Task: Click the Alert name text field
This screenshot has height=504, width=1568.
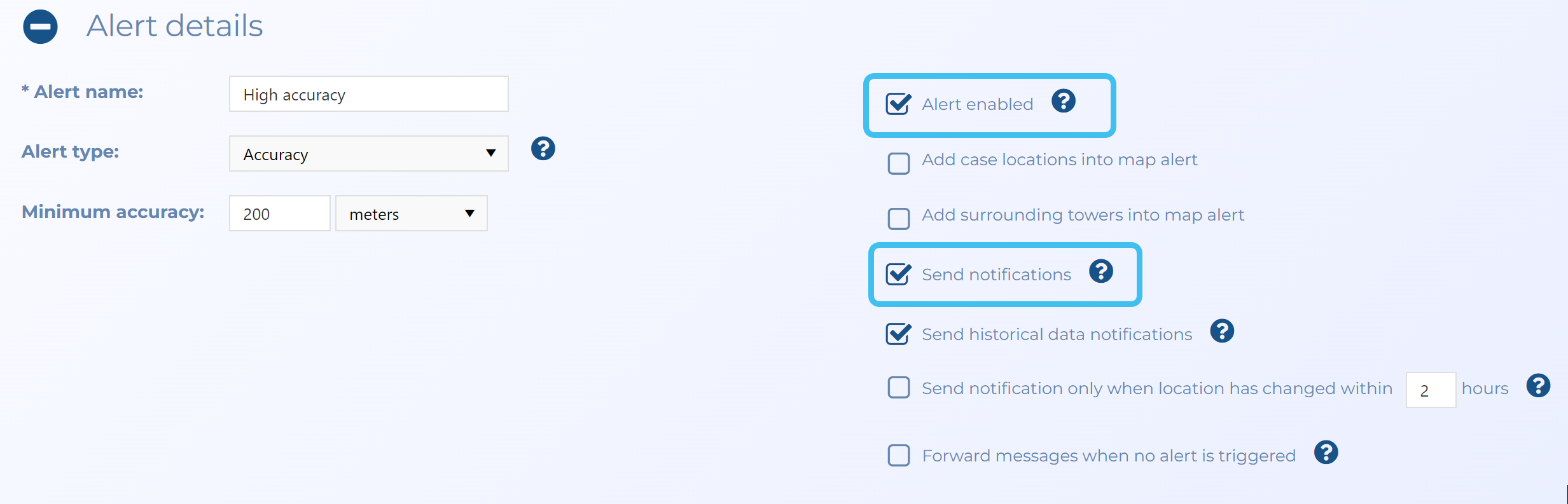Action: pos(368,94)
